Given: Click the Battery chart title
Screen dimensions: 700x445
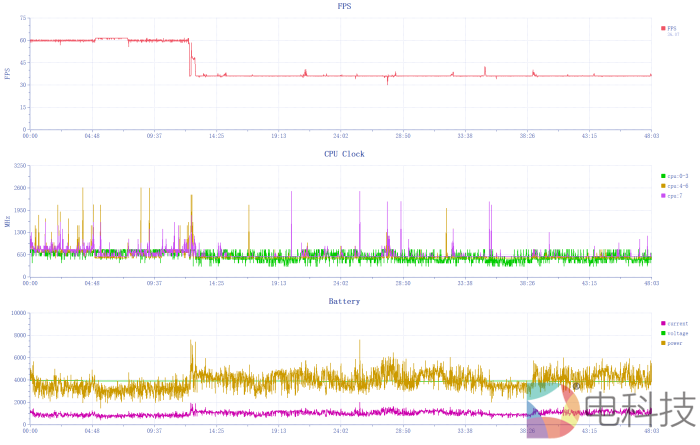Looking at the screenshot, I should 344,301.
